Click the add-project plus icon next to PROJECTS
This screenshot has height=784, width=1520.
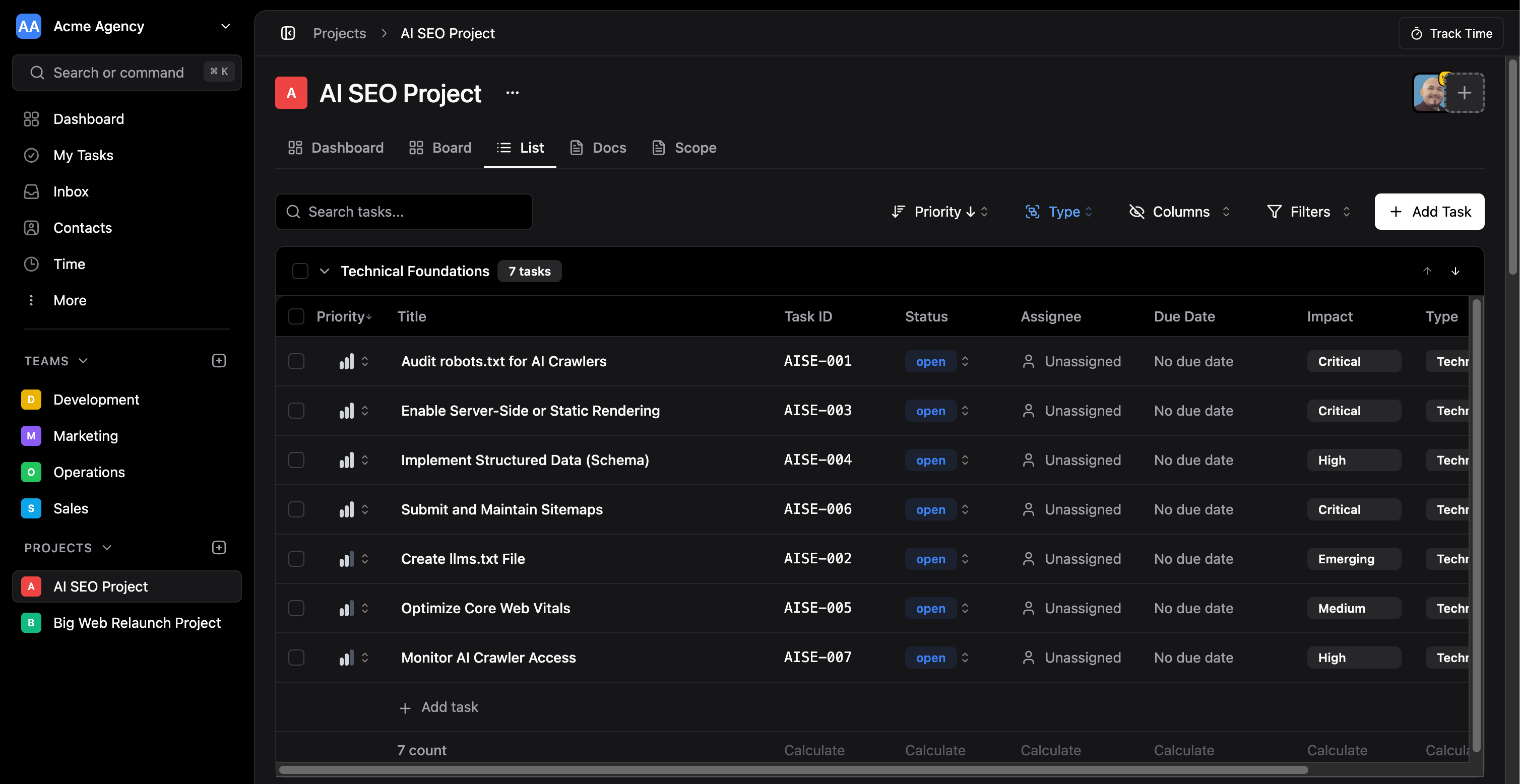(x=218, y=548)
